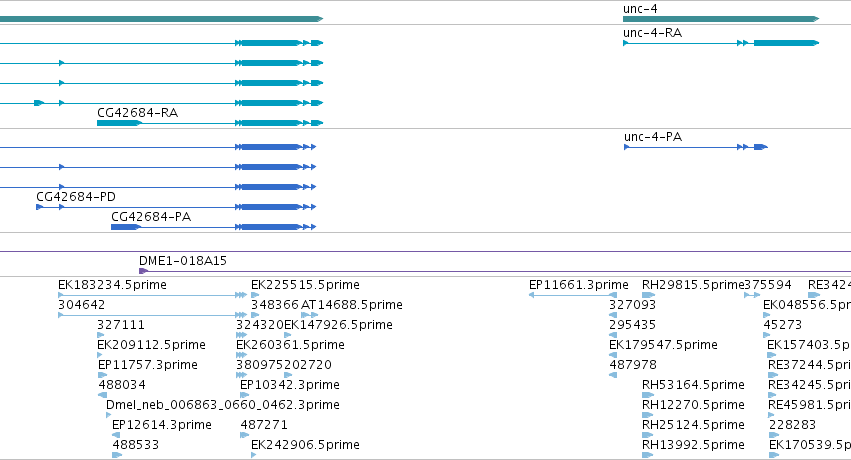The width and height of the screenshot is (851, 460).
Task: Open the EP11757.3prime EST entry
Action: click(148, 365)
